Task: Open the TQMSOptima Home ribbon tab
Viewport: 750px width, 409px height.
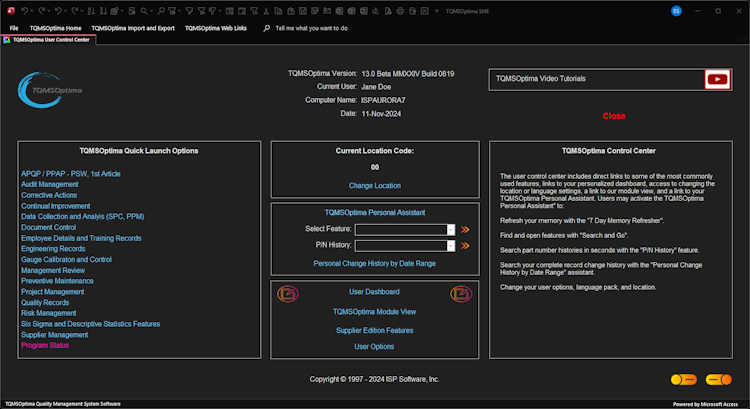Action: [55, 28]
